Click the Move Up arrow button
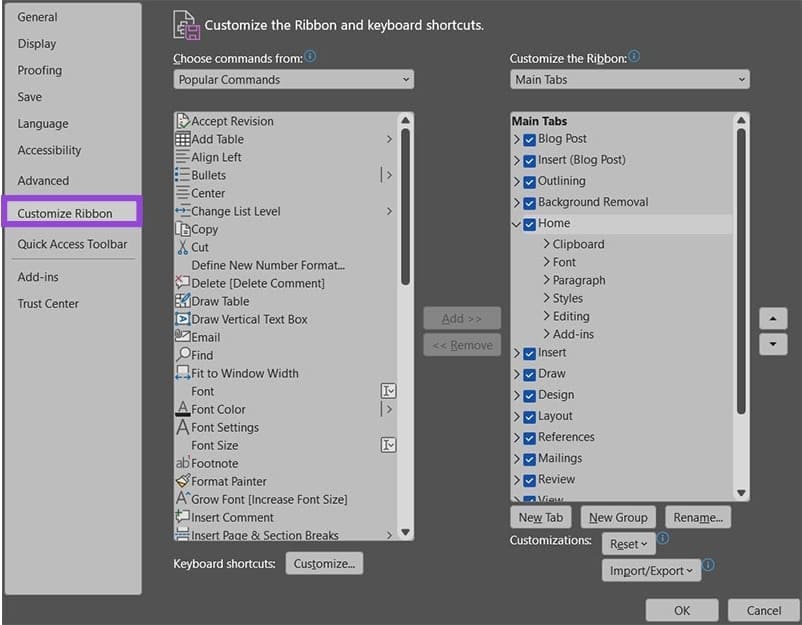The image size is (802, 625). [773, 319]
